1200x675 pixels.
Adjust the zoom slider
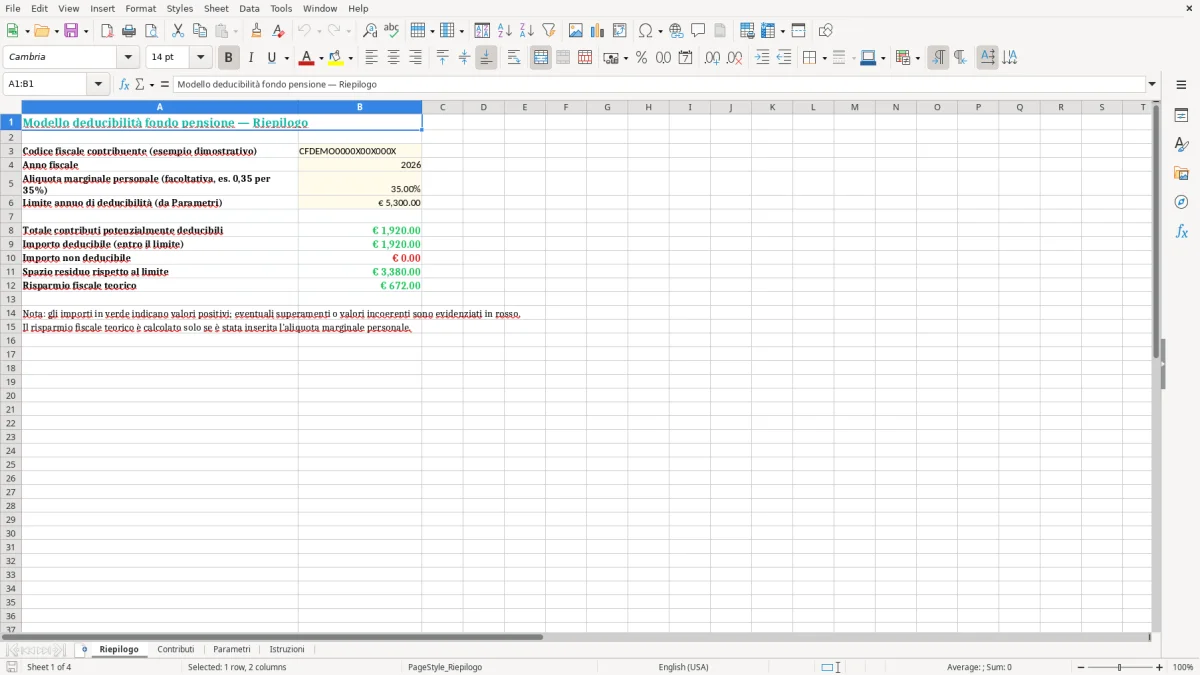tap(1119, 667)
